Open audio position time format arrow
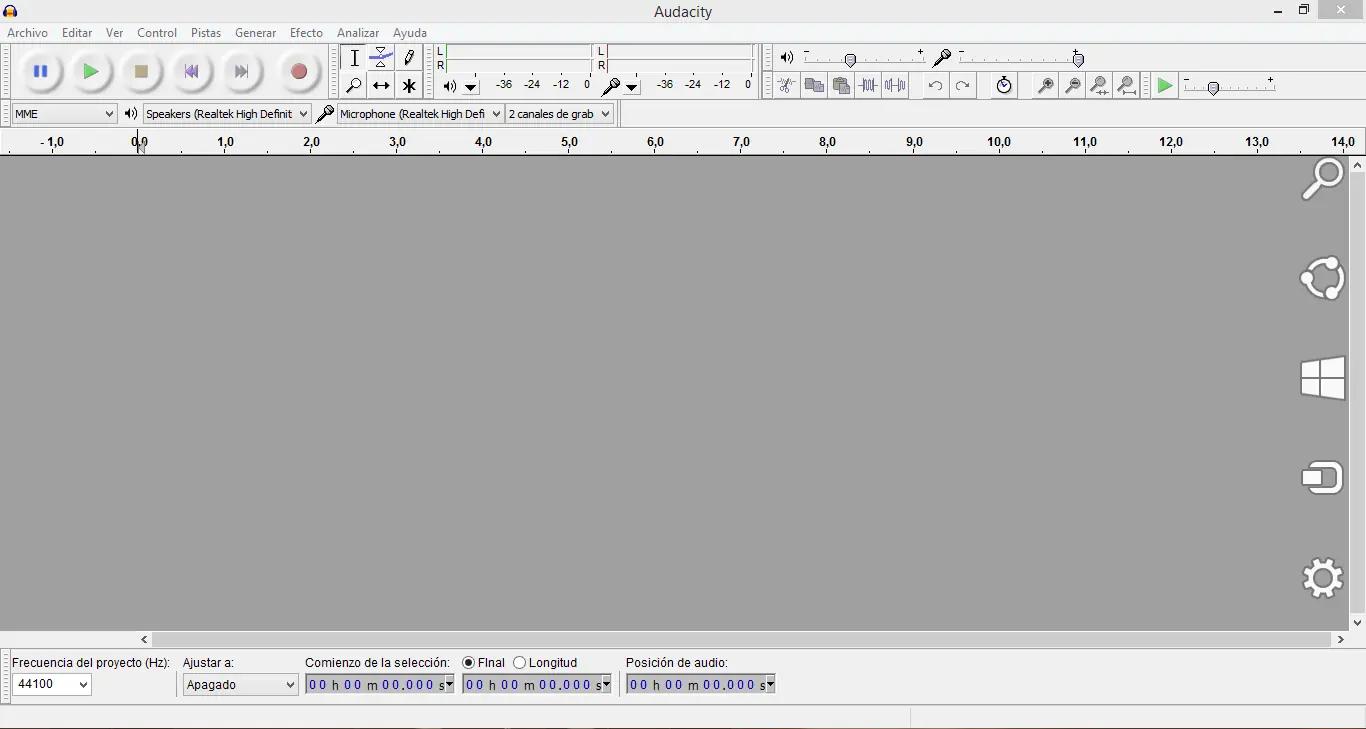The height and width of the screenshot is (729, 1366). [770, 685]
